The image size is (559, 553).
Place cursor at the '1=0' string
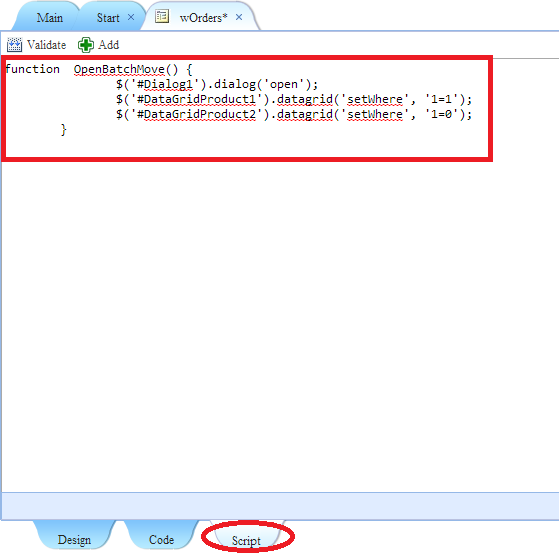(x=441, y=114)
